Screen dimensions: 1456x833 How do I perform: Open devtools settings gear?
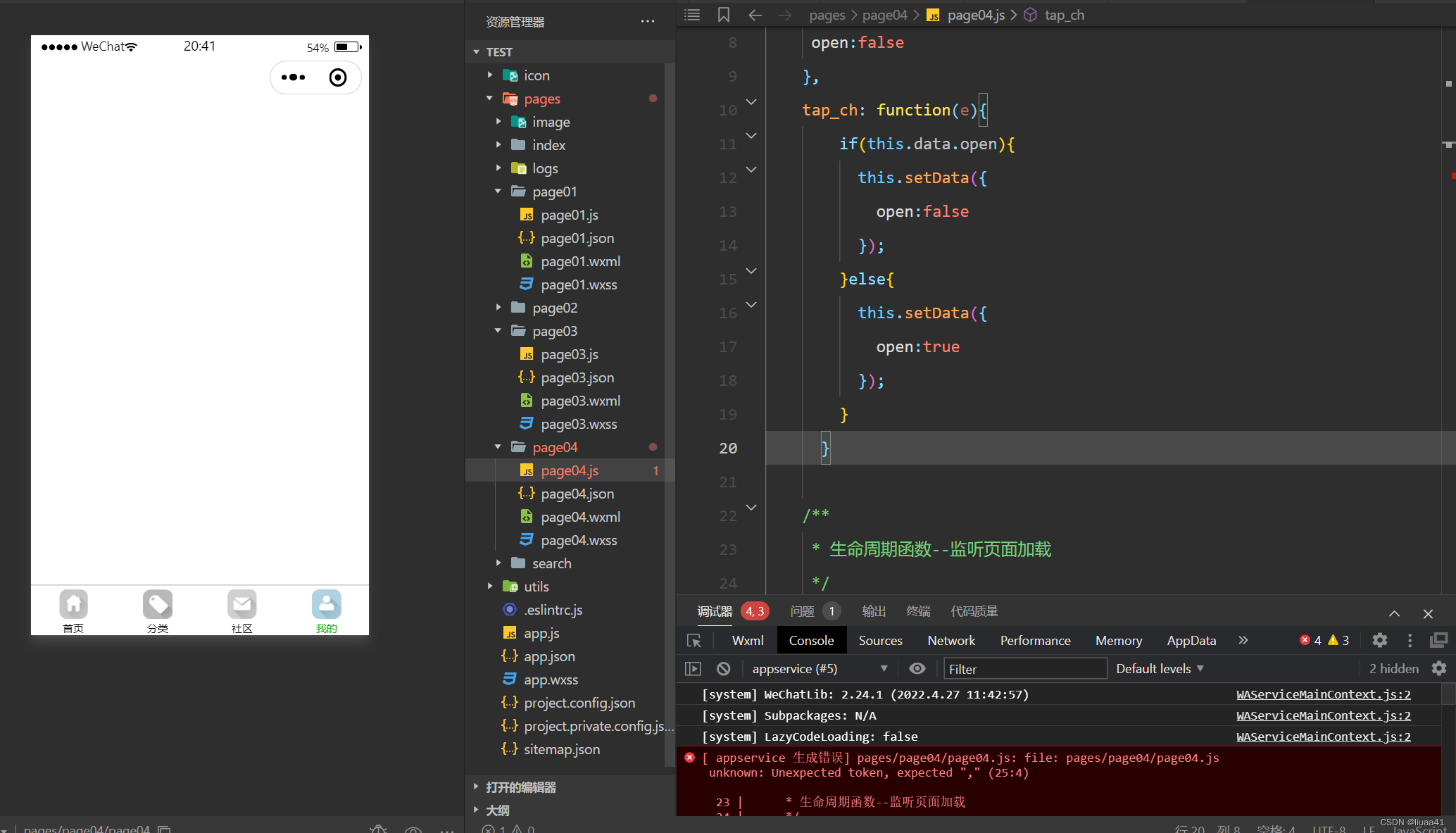[1380, 640]
